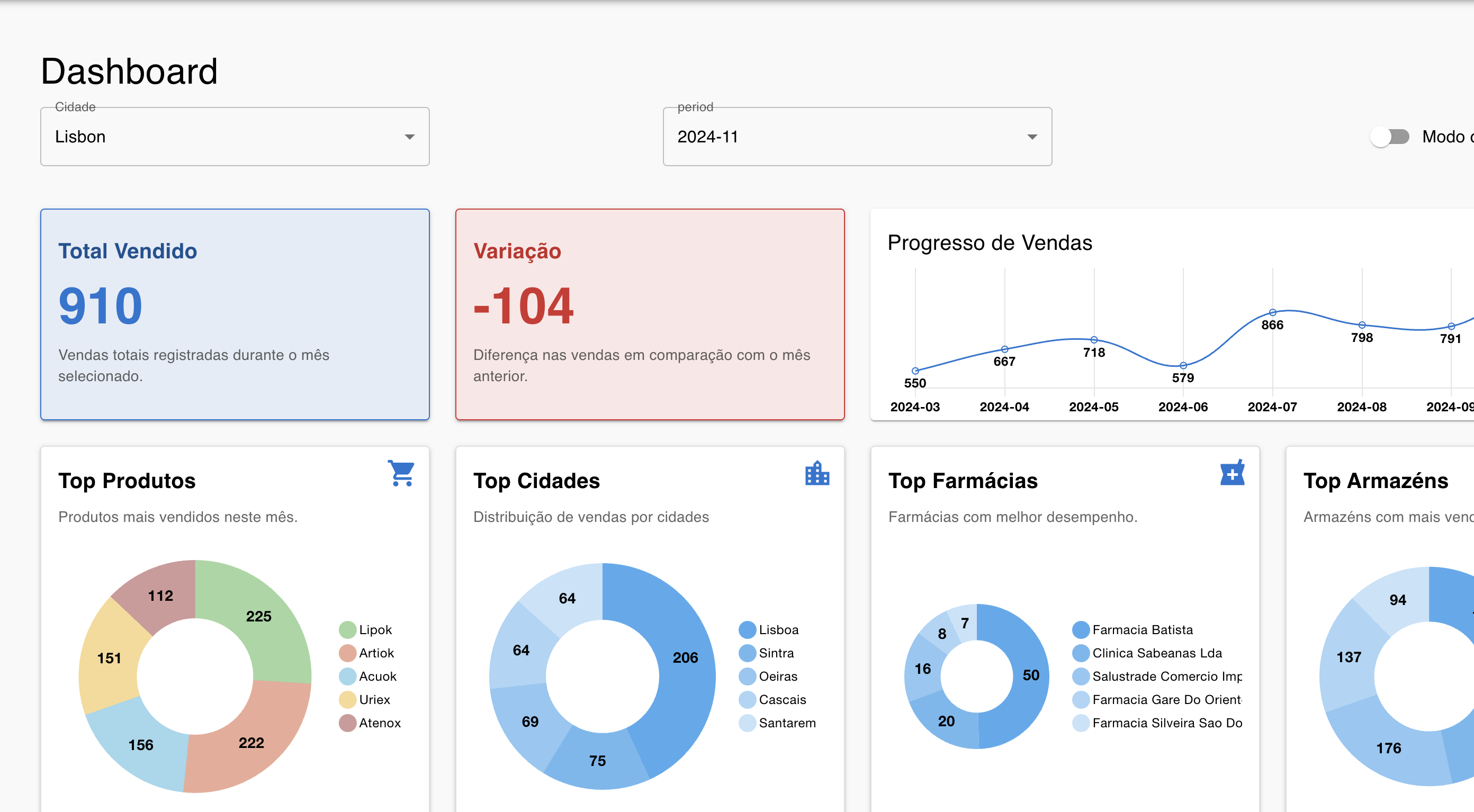Click the Top Farmácias card title

pyautogui.click(x=963, y=481)
